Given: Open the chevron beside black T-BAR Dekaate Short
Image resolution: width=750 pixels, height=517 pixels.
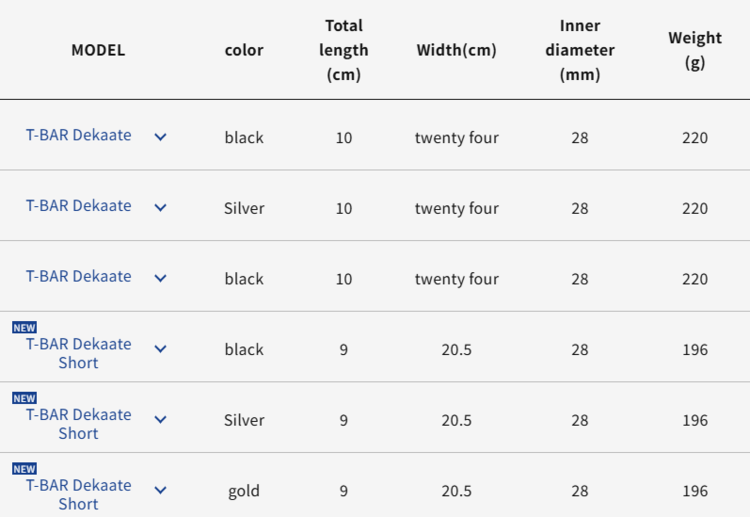Looking at the screenshot, I should pos(160,349).
